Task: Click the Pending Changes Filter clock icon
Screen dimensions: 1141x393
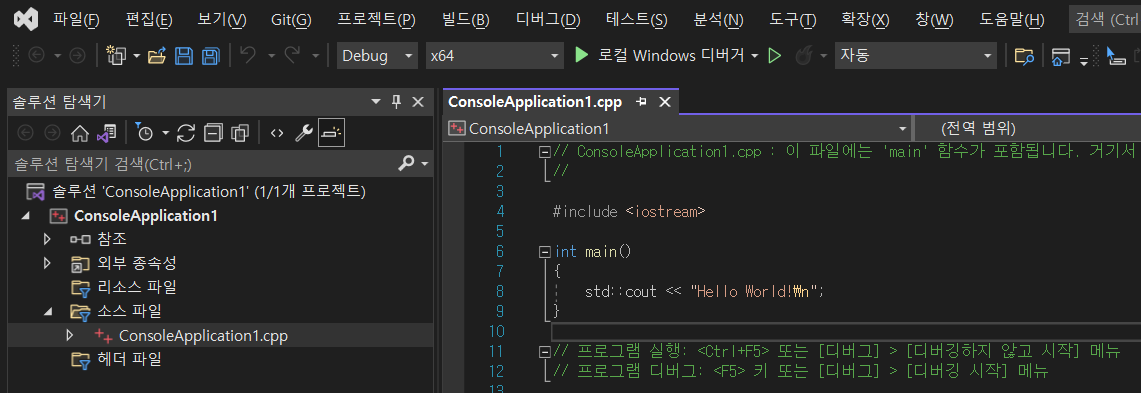Action: click(x=145, y=133)
